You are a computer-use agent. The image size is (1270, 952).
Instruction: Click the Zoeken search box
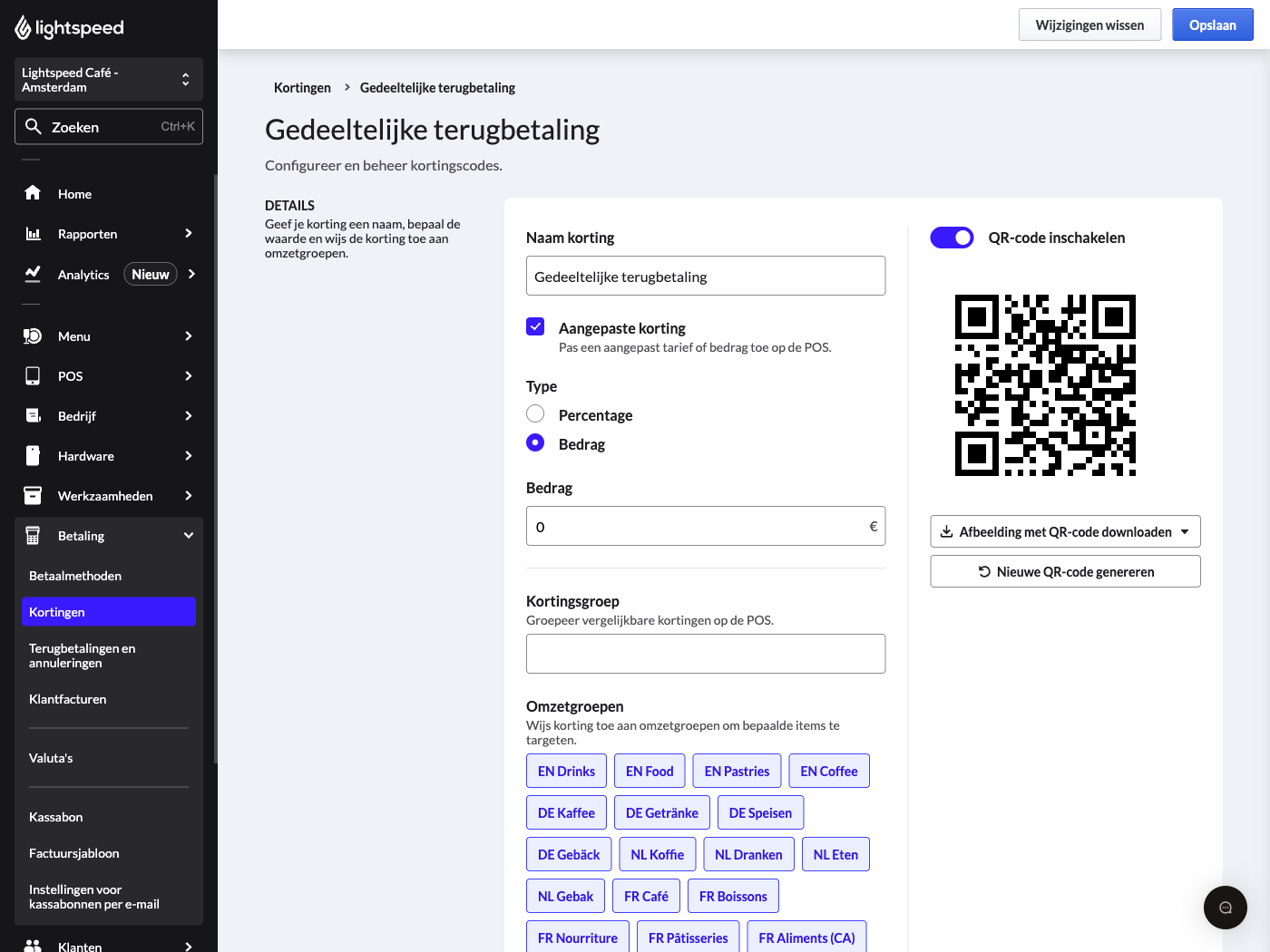[109, 127]
